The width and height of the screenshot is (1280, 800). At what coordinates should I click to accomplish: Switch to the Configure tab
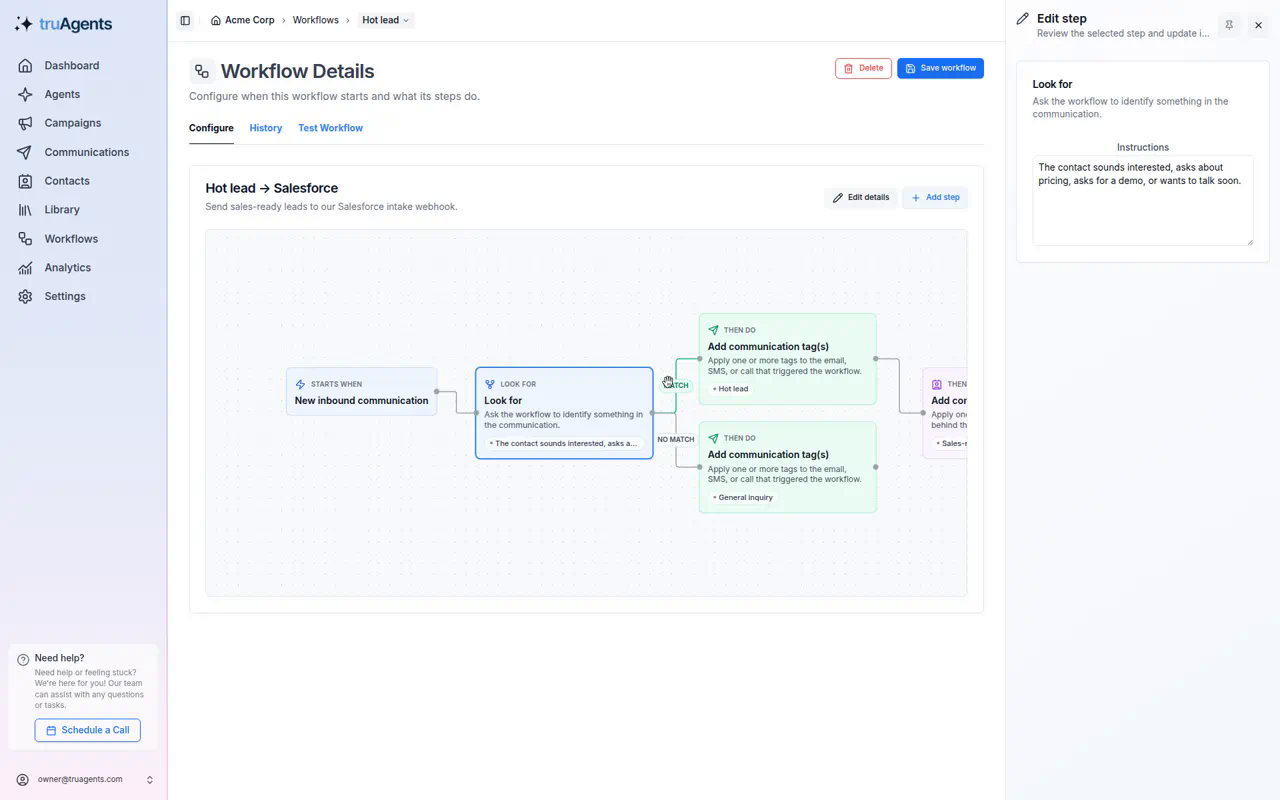point(211,128)
